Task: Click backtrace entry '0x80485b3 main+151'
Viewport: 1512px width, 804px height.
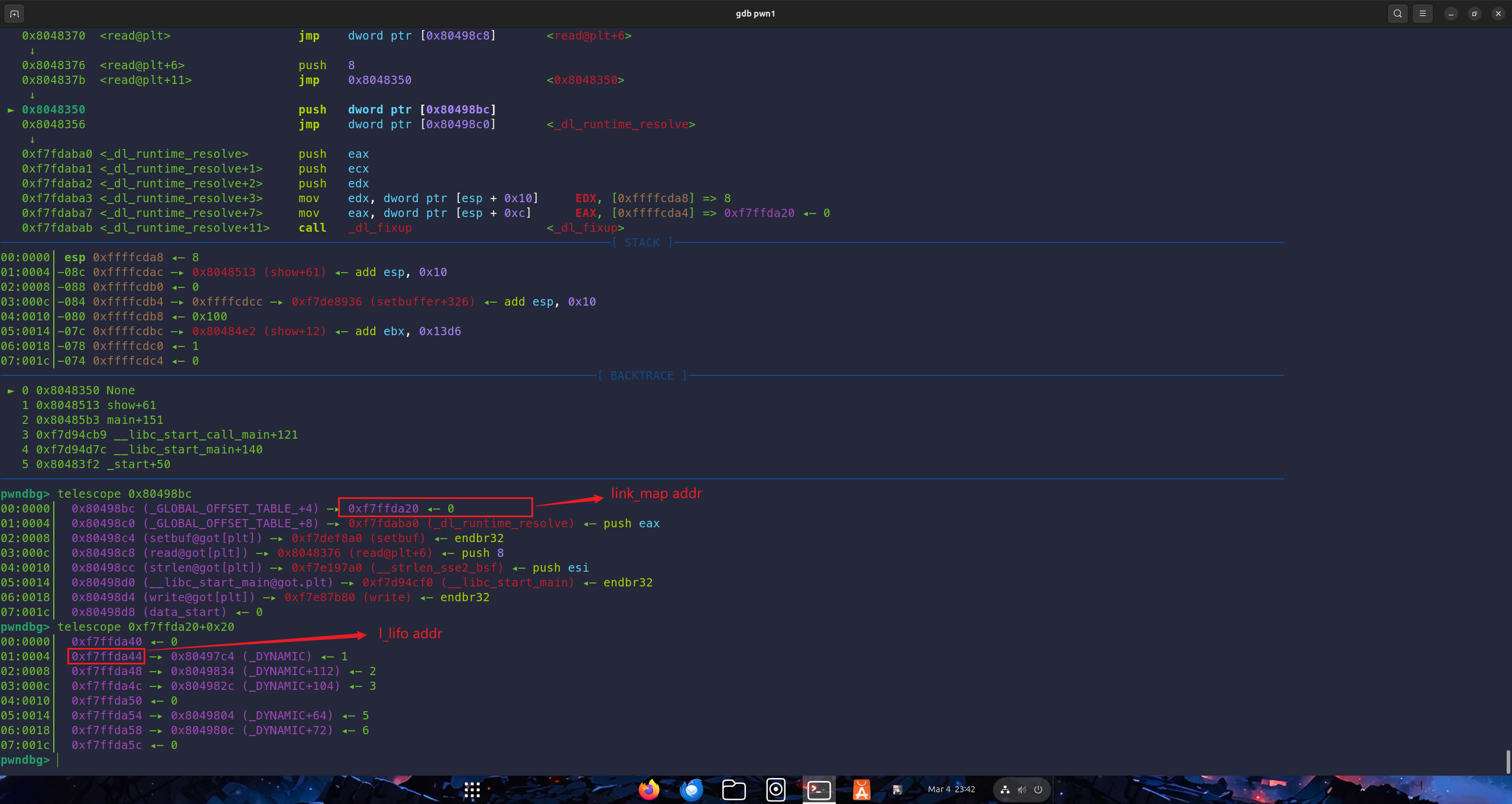Action: coord(99,420)
